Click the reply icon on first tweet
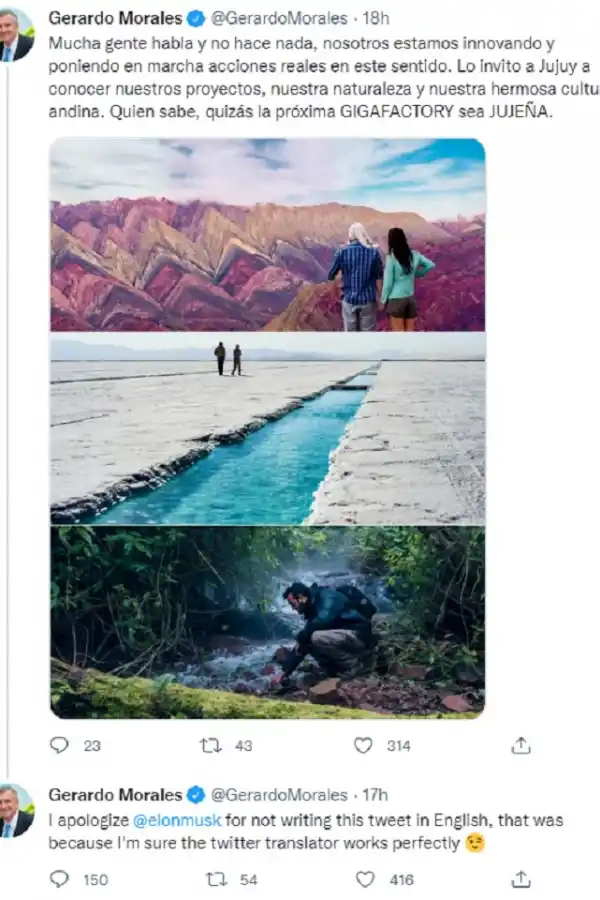Screen dimensions: 600x900 [60, 745]
